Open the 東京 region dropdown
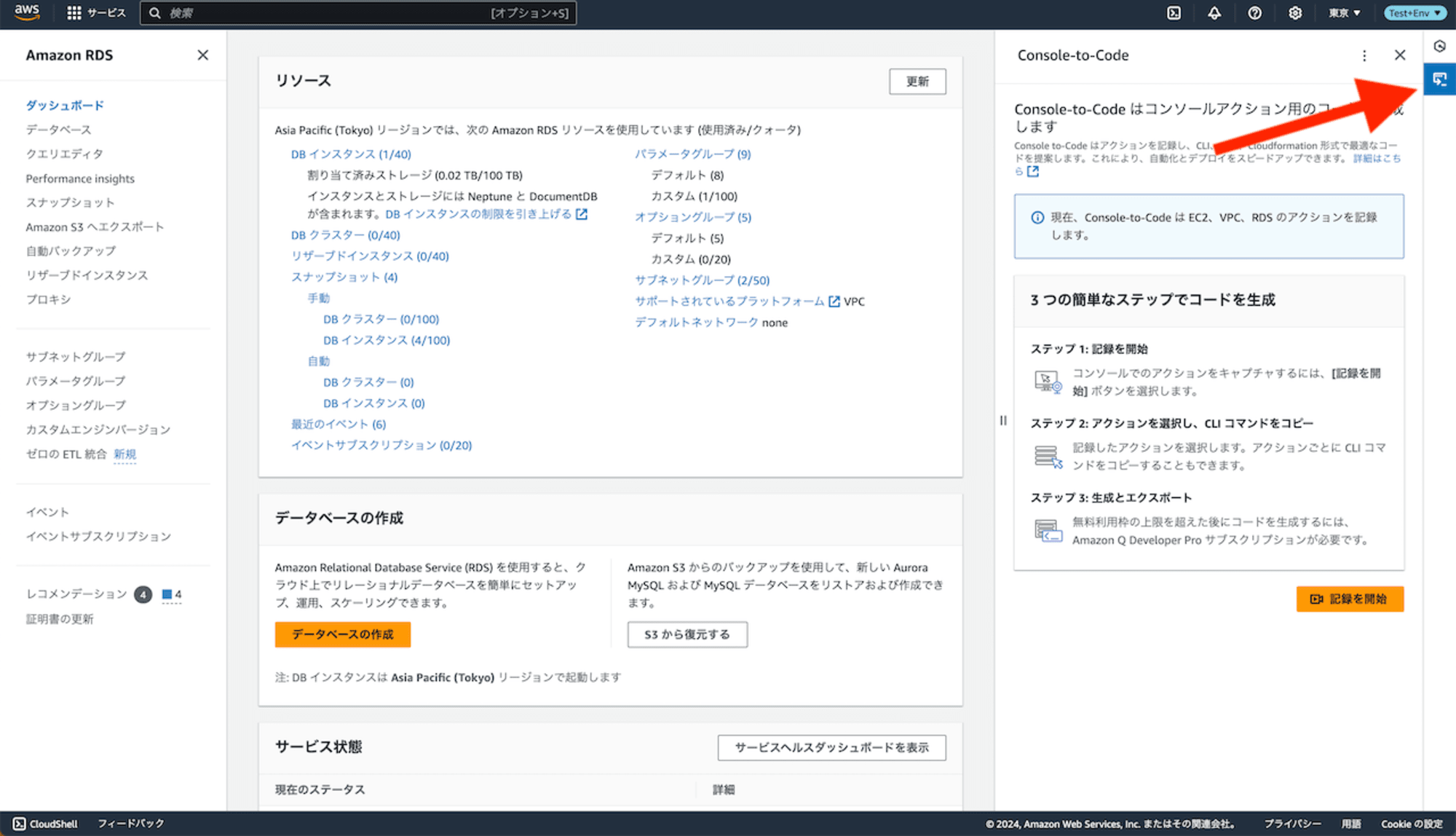 pos(1344,13)
